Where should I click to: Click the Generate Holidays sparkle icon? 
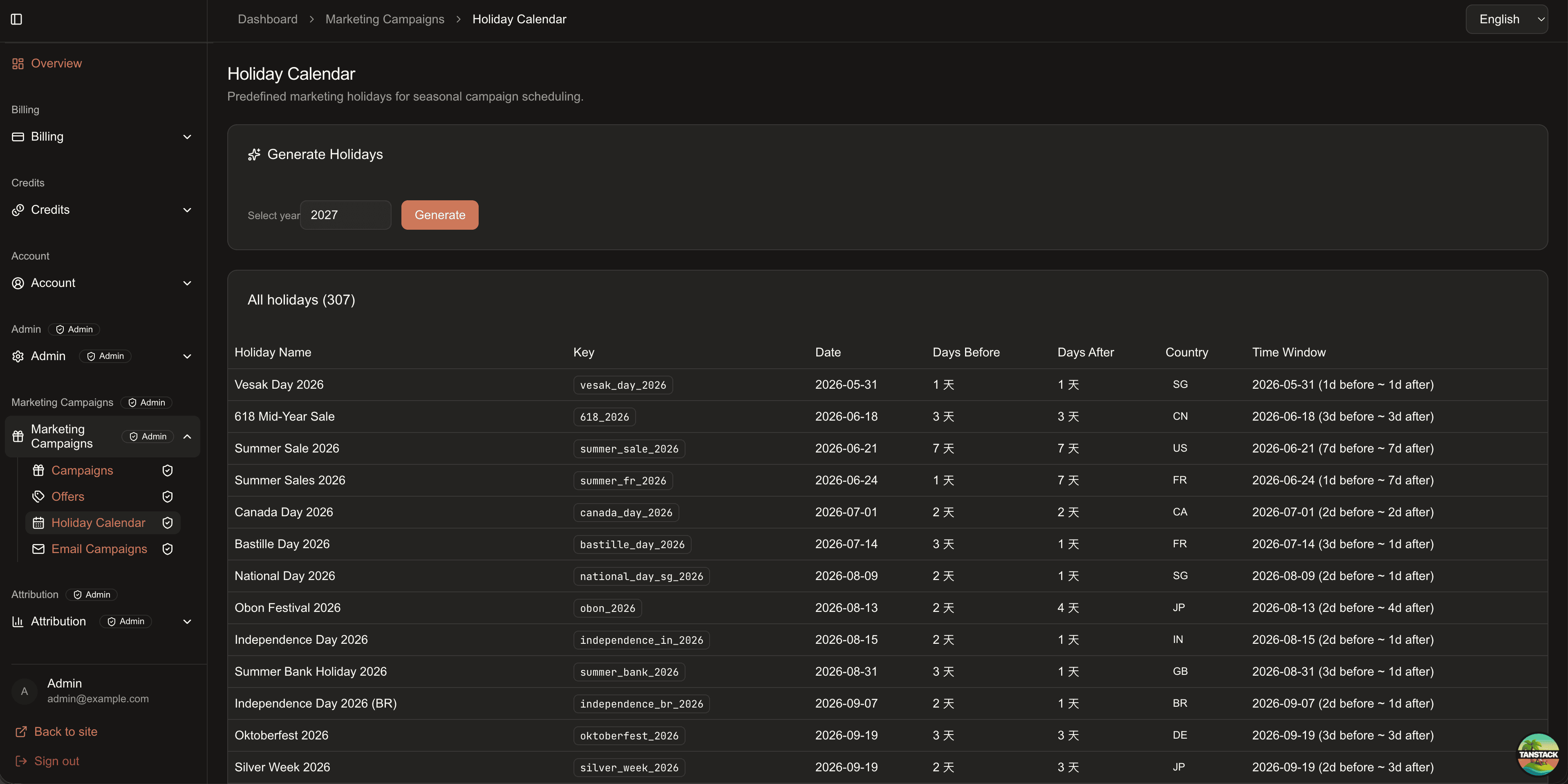pyautogui.click(x=254, y=155)
